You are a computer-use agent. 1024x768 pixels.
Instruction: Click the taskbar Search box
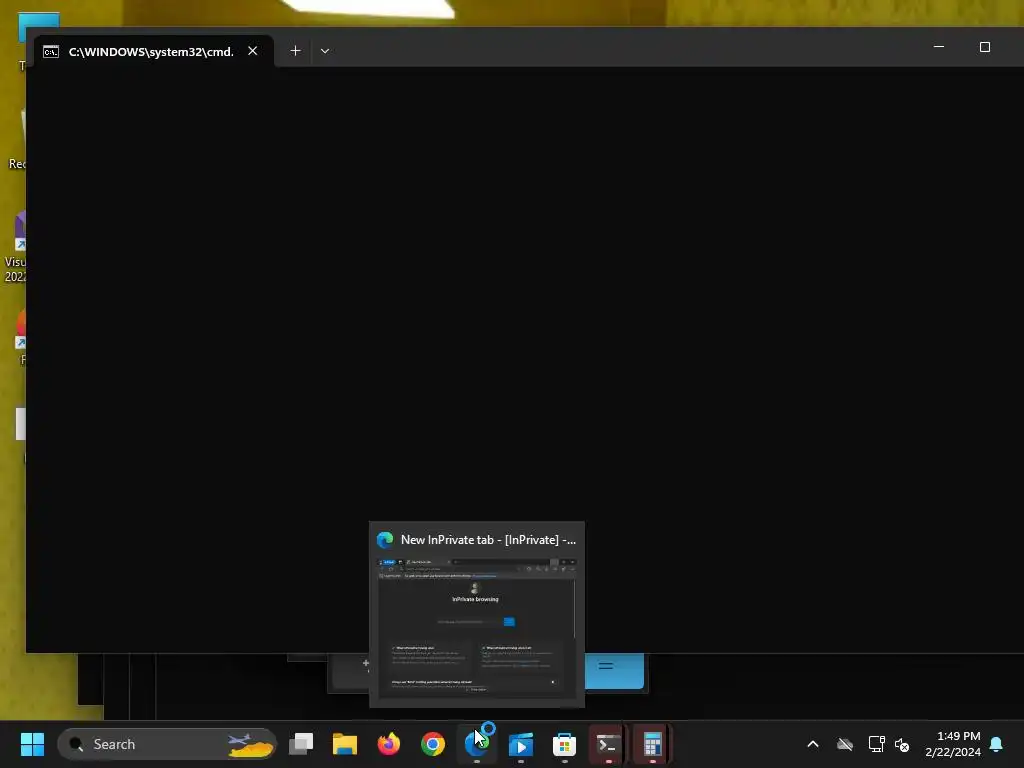167,744
